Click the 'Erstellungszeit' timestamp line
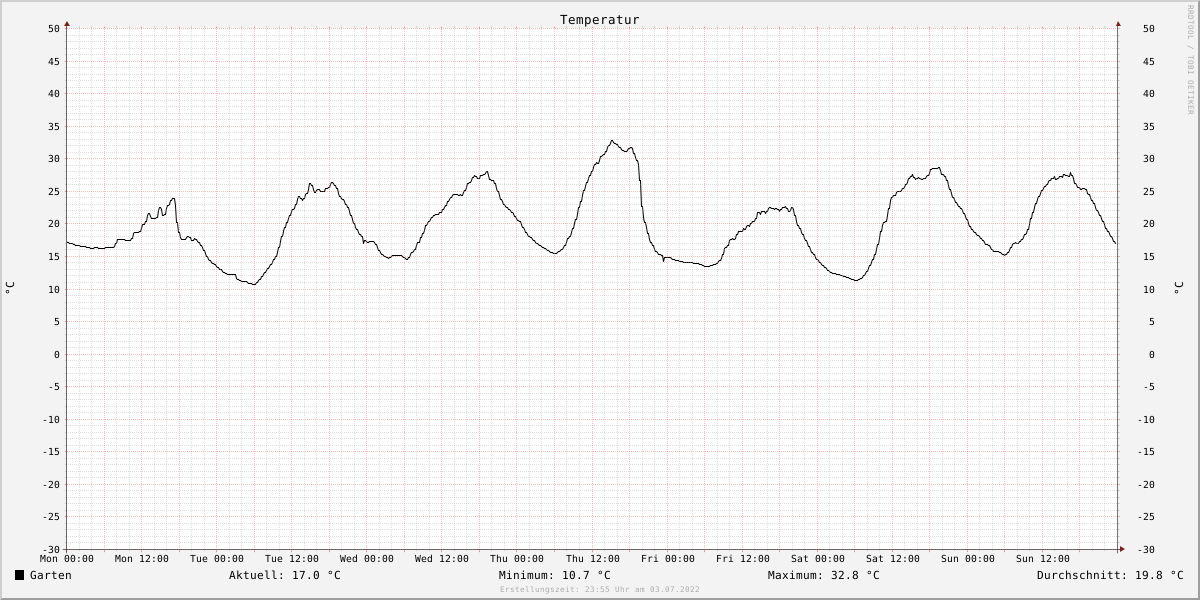Image resolution: width=1200 pixels, height=600 pixels. [x=600, y=590]
